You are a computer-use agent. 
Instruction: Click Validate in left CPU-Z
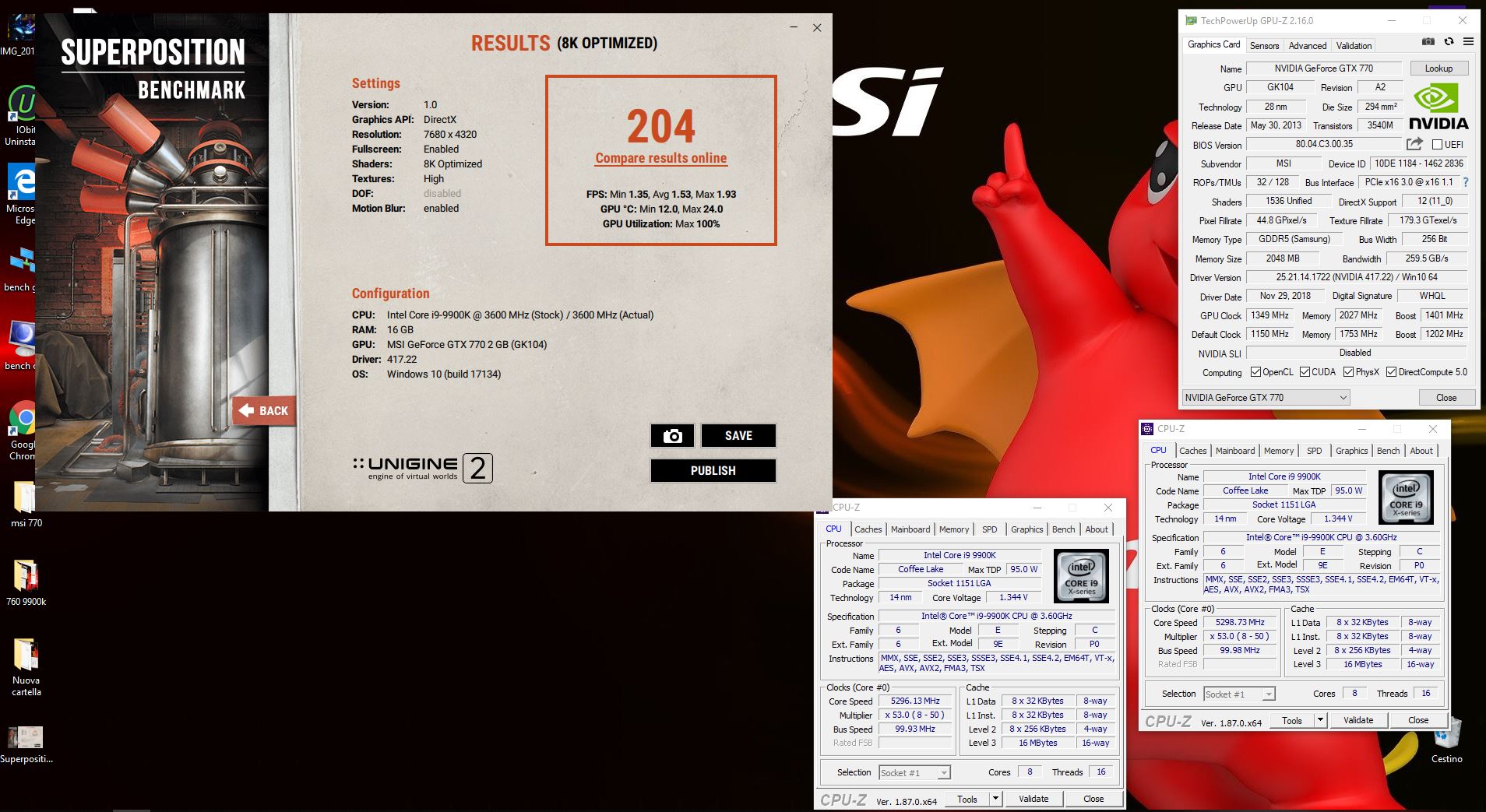pyautogui.click(x=1033, y=799)
